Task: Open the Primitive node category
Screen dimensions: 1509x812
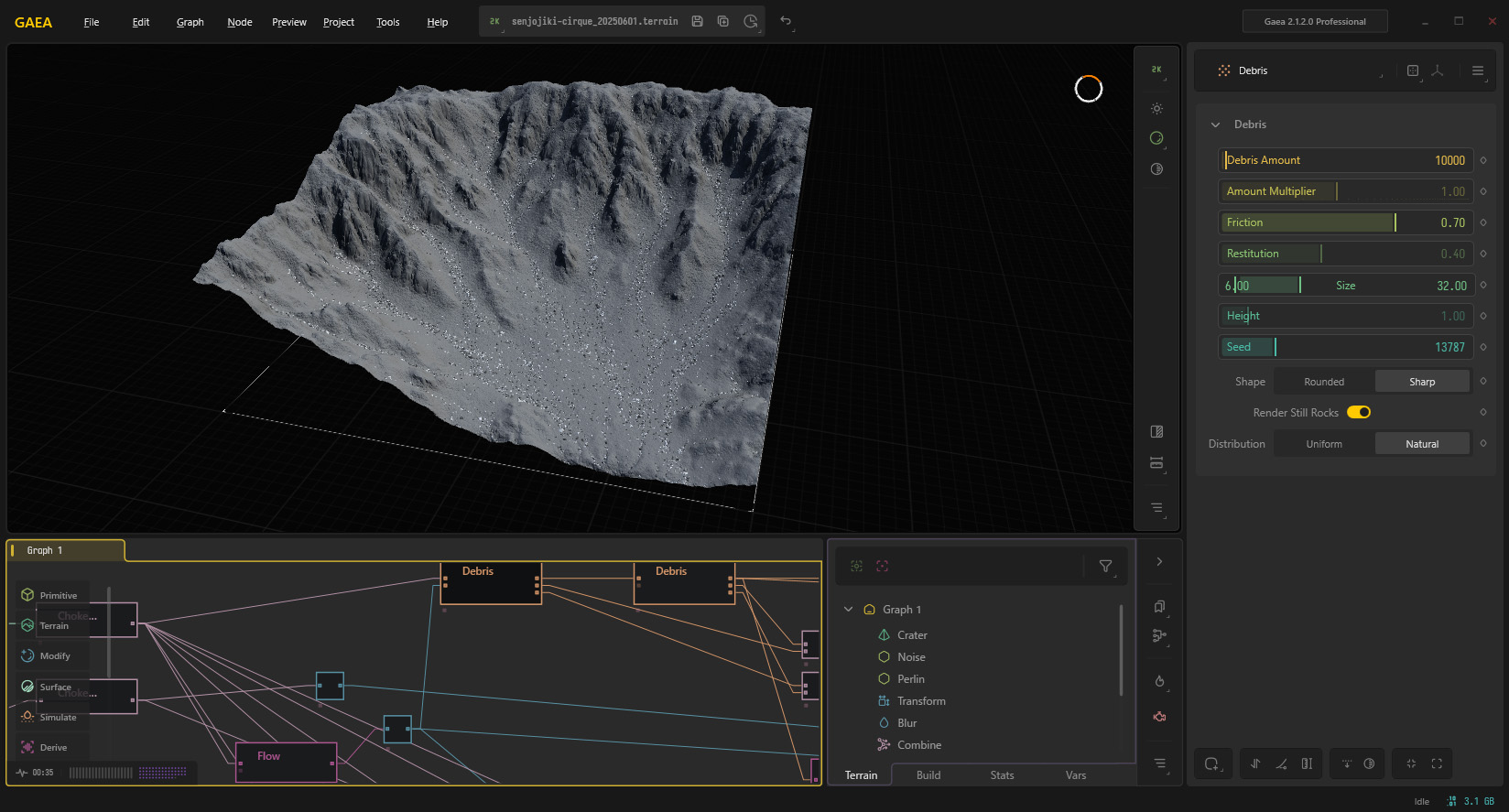Action: coord(52,595)
